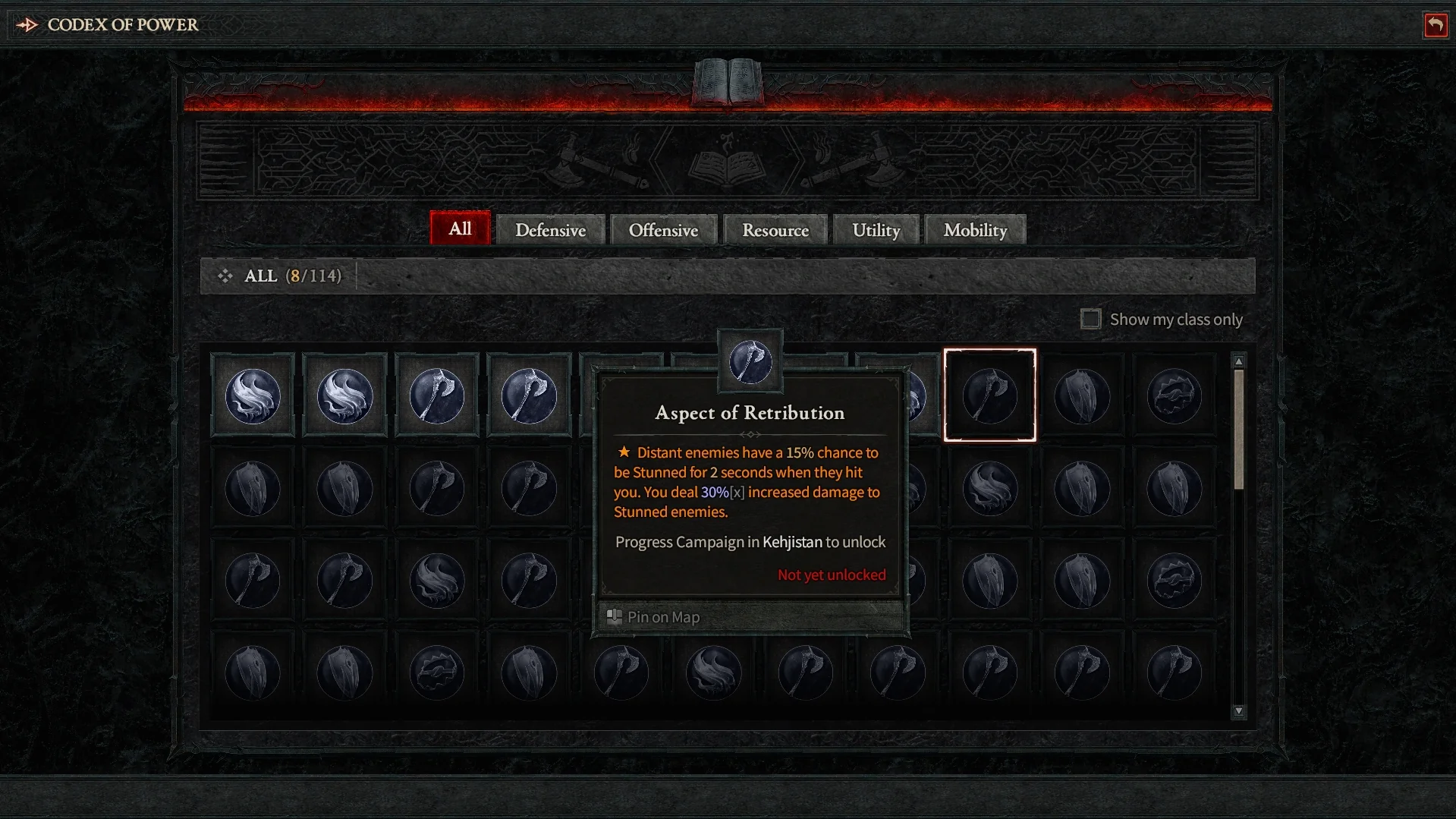Enable Show my class only checkbox

1090,319
